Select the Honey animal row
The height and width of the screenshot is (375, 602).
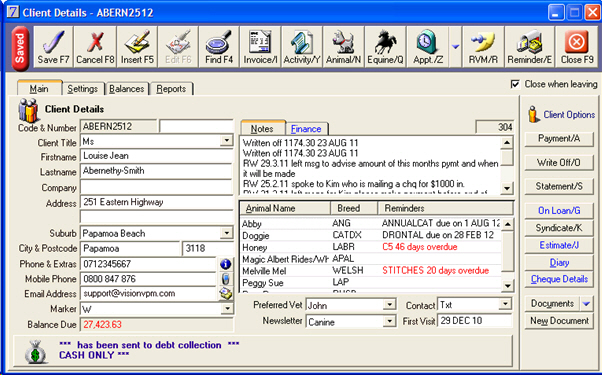pyautogui.click(x=371, y=247)
